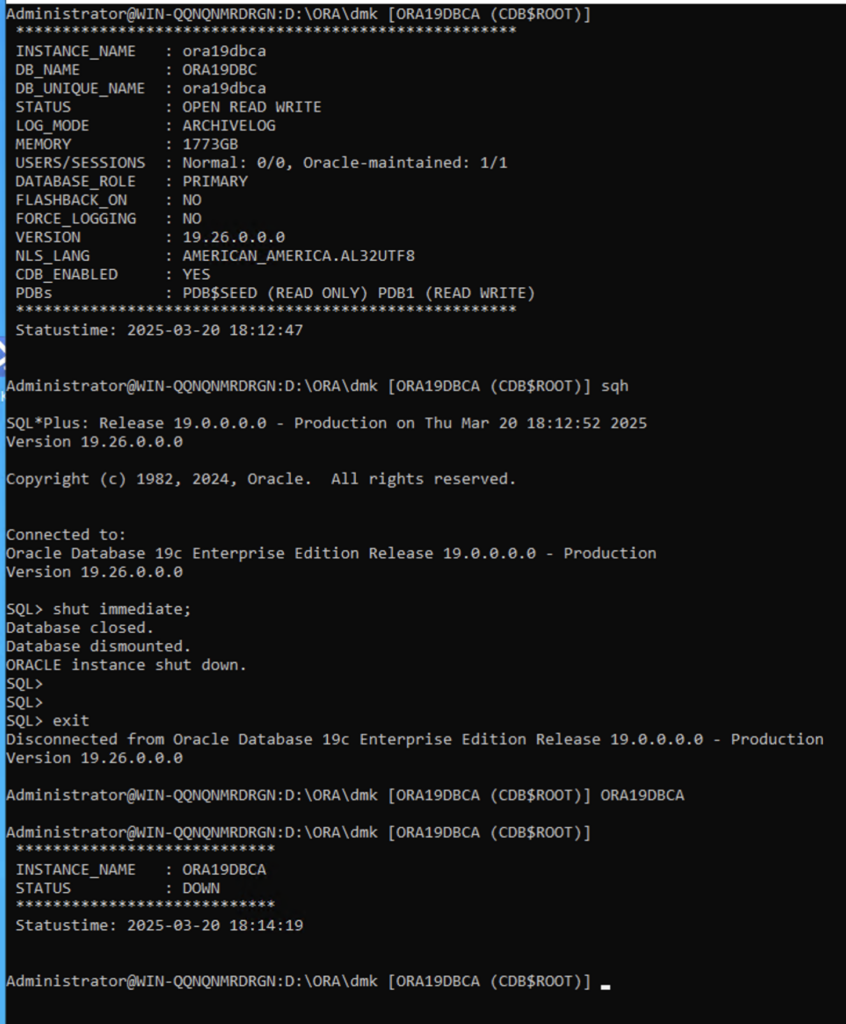The width and height of the screenshot is (846, 1024).
Task: Click the MEMORY value 1773GB
Action: [x=210, y=144]
